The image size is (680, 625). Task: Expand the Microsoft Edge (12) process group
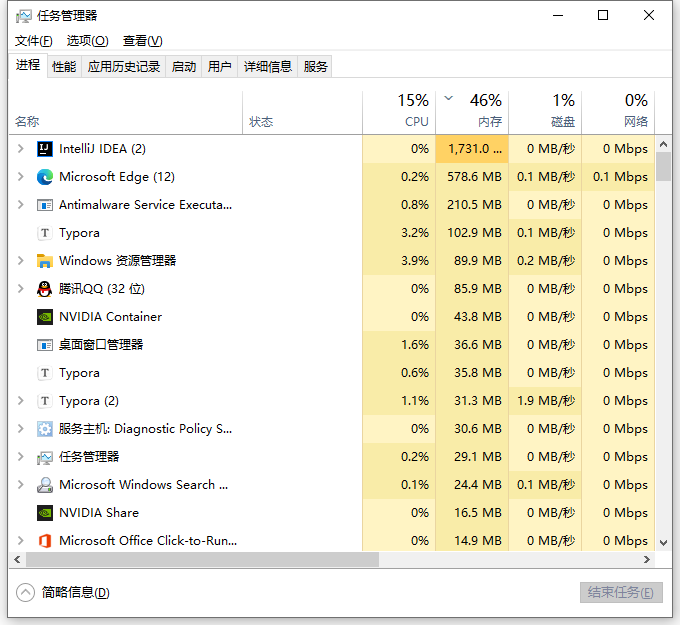(20, 177)
